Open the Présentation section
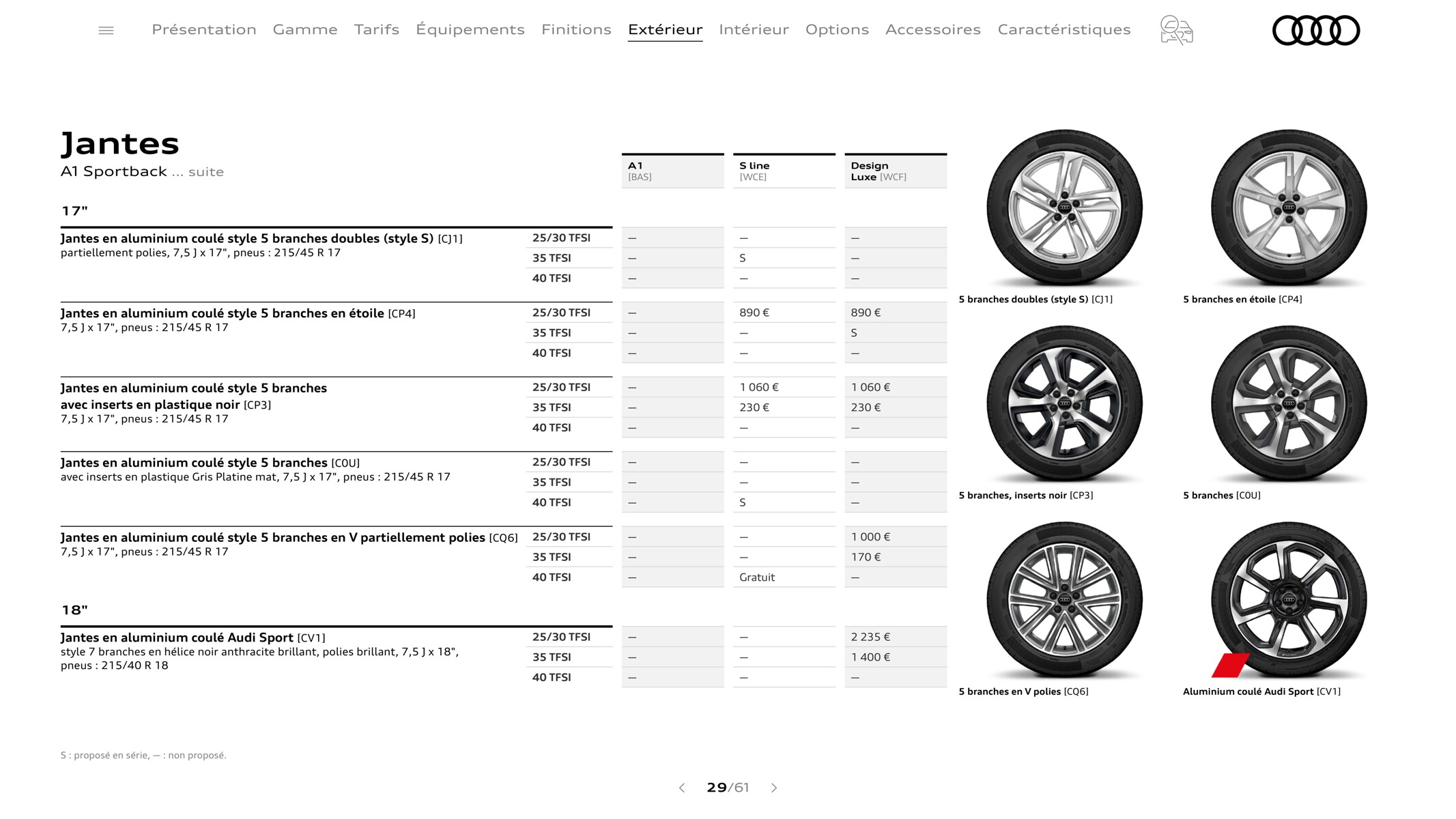The image size is (1456, 819). tap(204, 29)
